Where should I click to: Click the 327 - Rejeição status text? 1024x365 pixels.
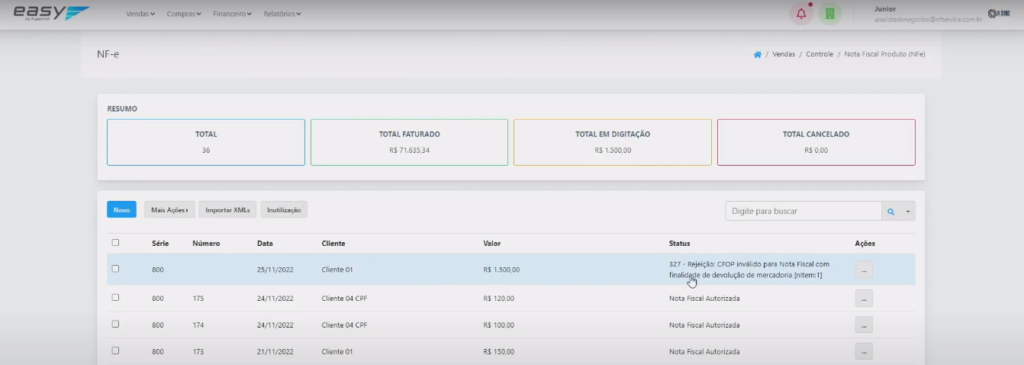click(x=749, y=270)
